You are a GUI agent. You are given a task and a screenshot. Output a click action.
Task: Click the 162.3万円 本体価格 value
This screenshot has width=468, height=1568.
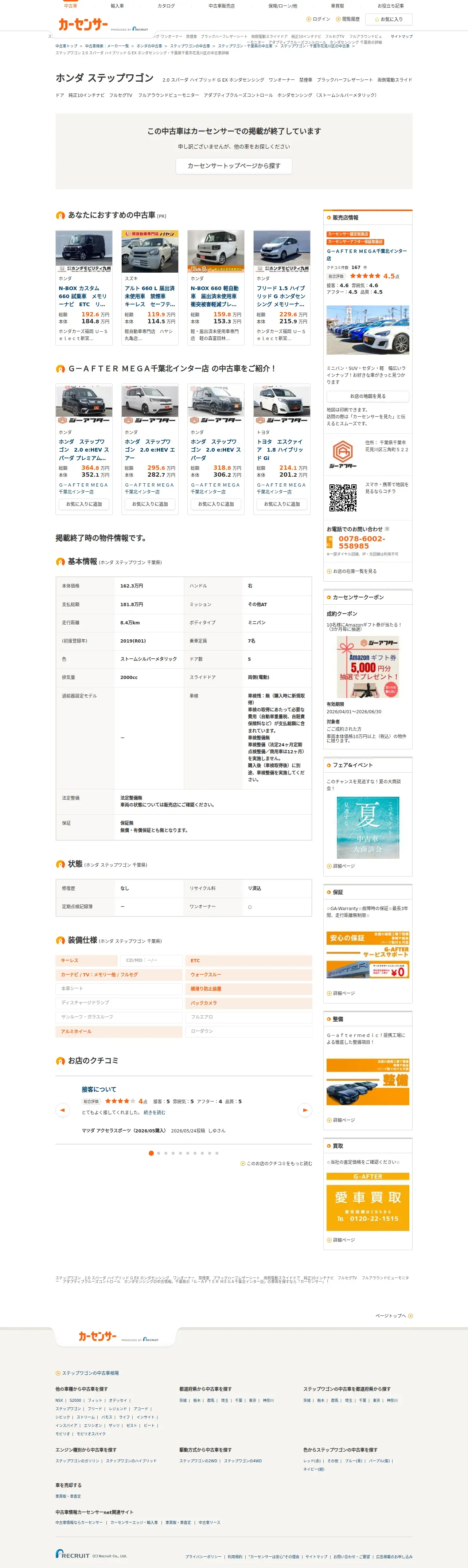pyautogui.click(x=132, y=586)
